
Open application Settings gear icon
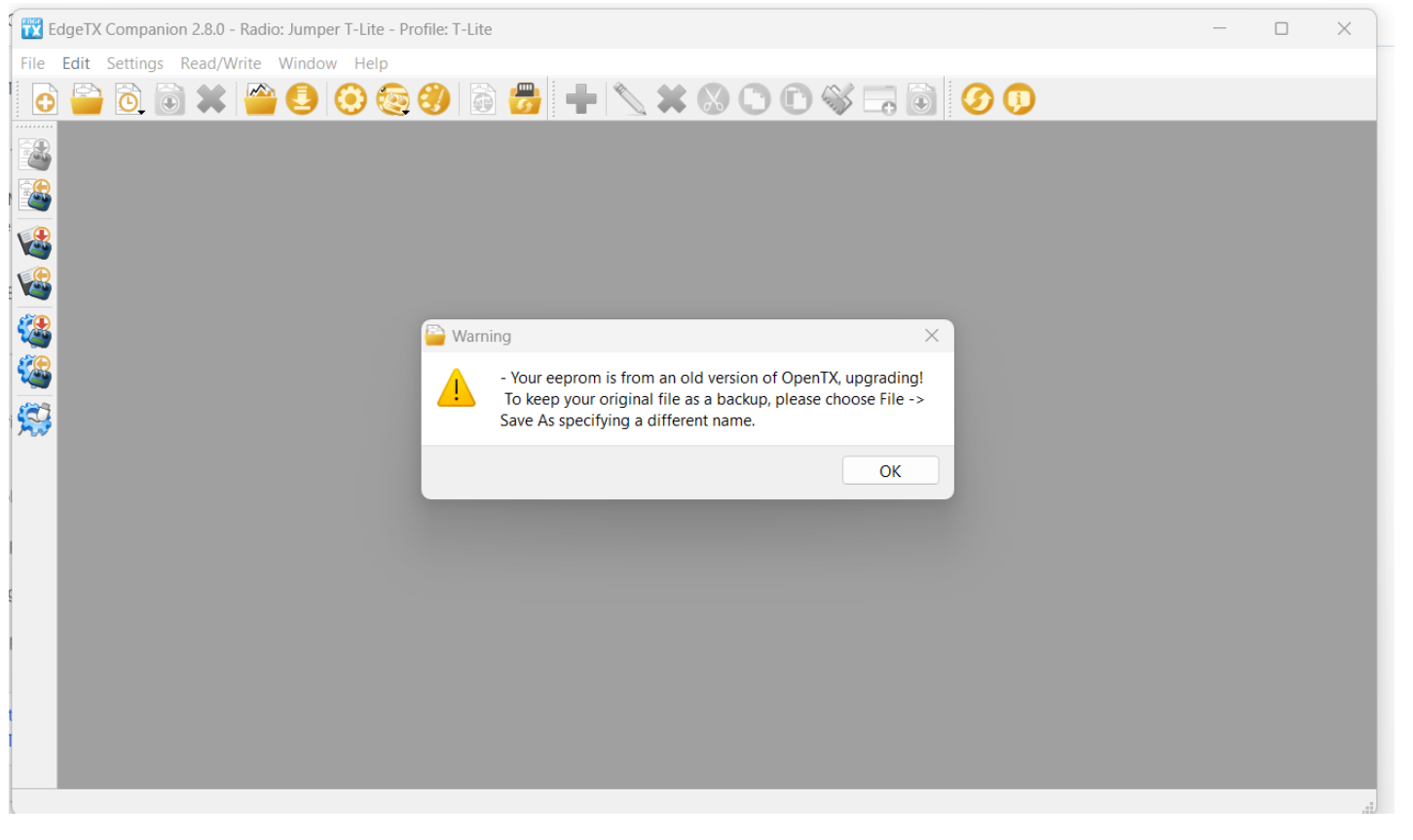pyautogui.click(x=351, y=99)
